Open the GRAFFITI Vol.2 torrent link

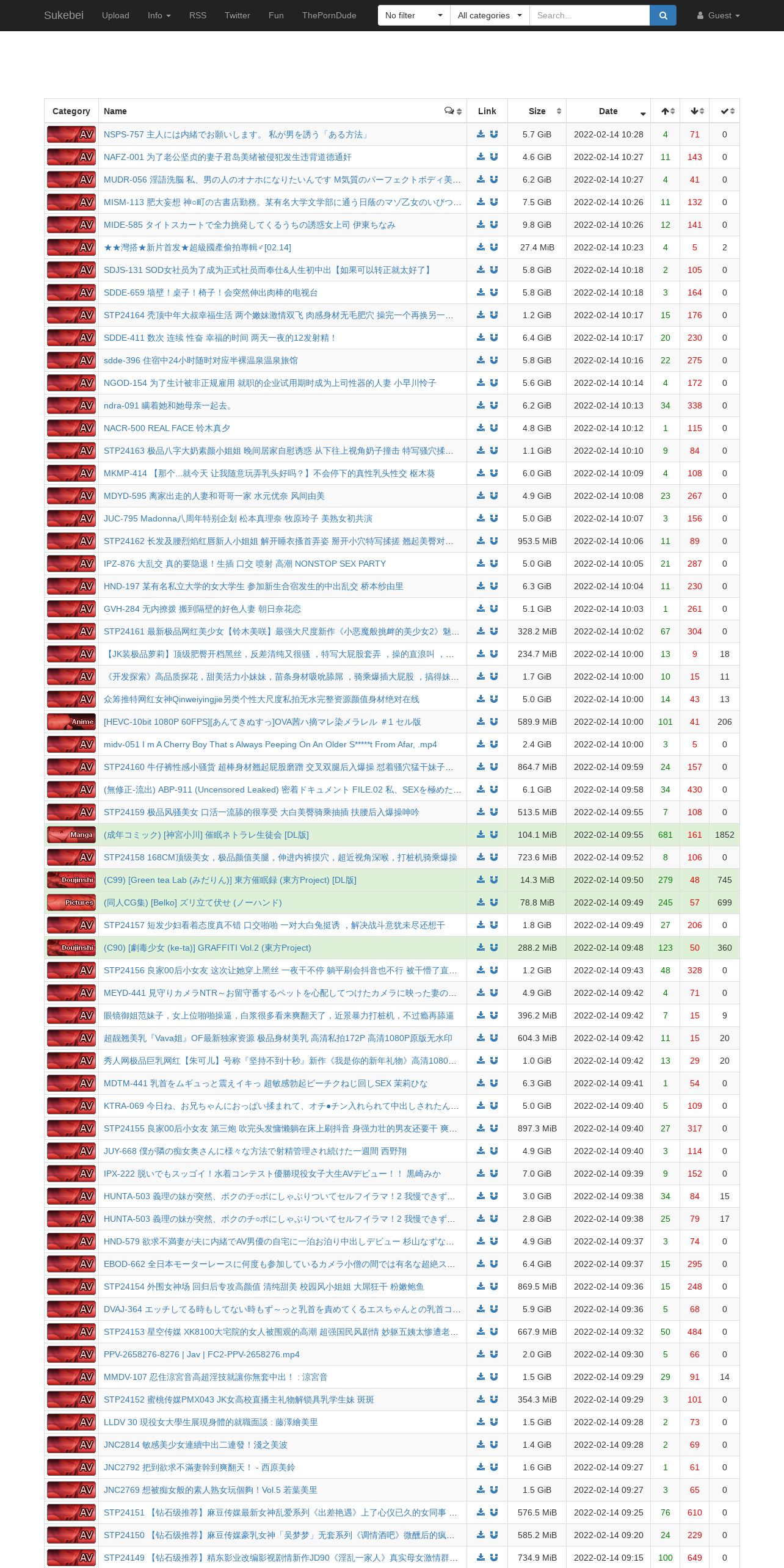(207, 948)
